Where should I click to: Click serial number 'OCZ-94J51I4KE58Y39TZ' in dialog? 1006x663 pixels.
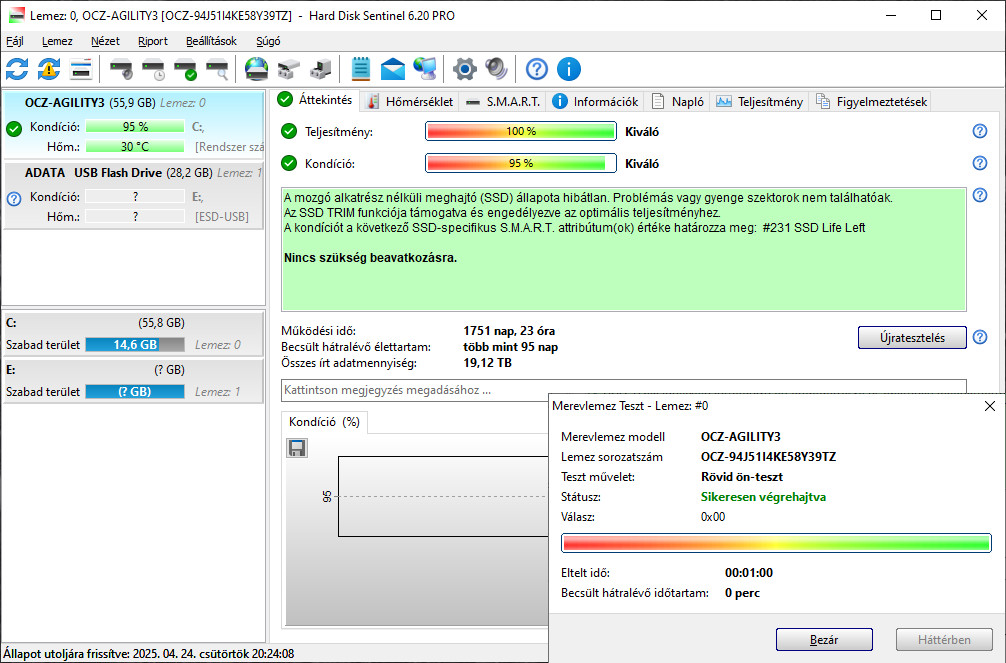click(x=769, y=457)
